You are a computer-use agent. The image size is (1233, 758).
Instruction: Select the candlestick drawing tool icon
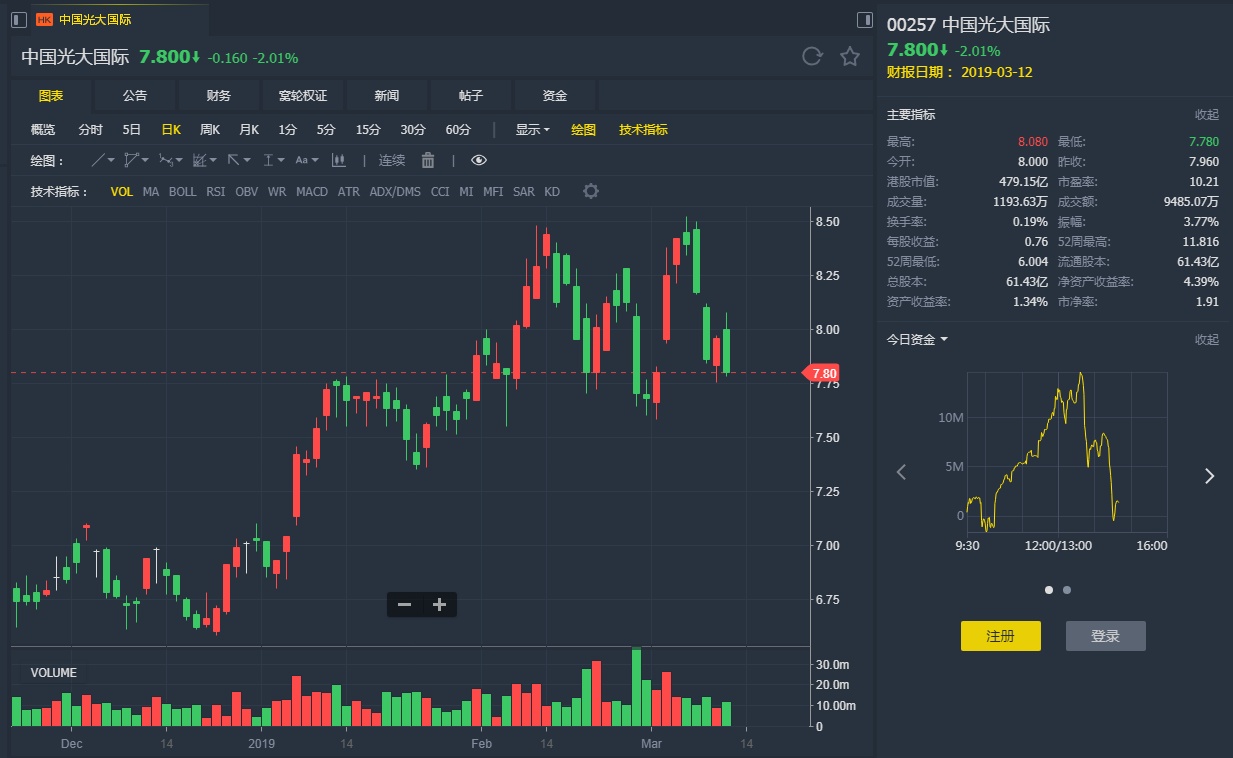coord(338,160)
